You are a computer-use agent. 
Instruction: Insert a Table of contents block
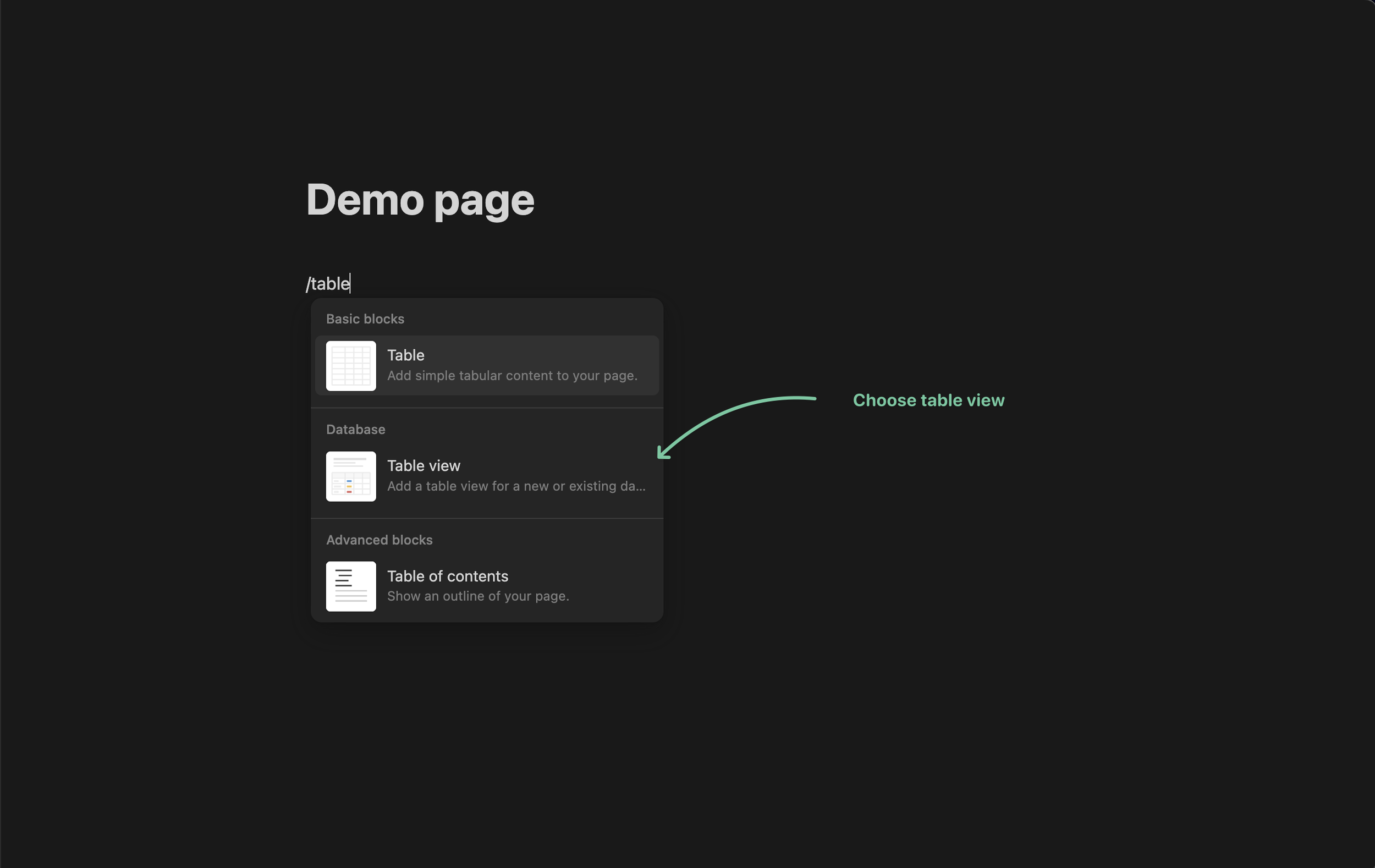(x=514, y=586)
